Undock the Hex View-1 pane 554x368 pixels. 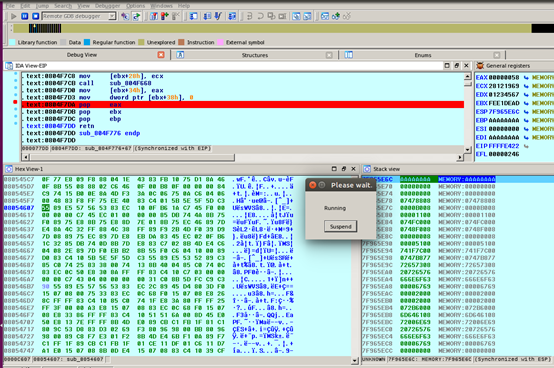343,169
